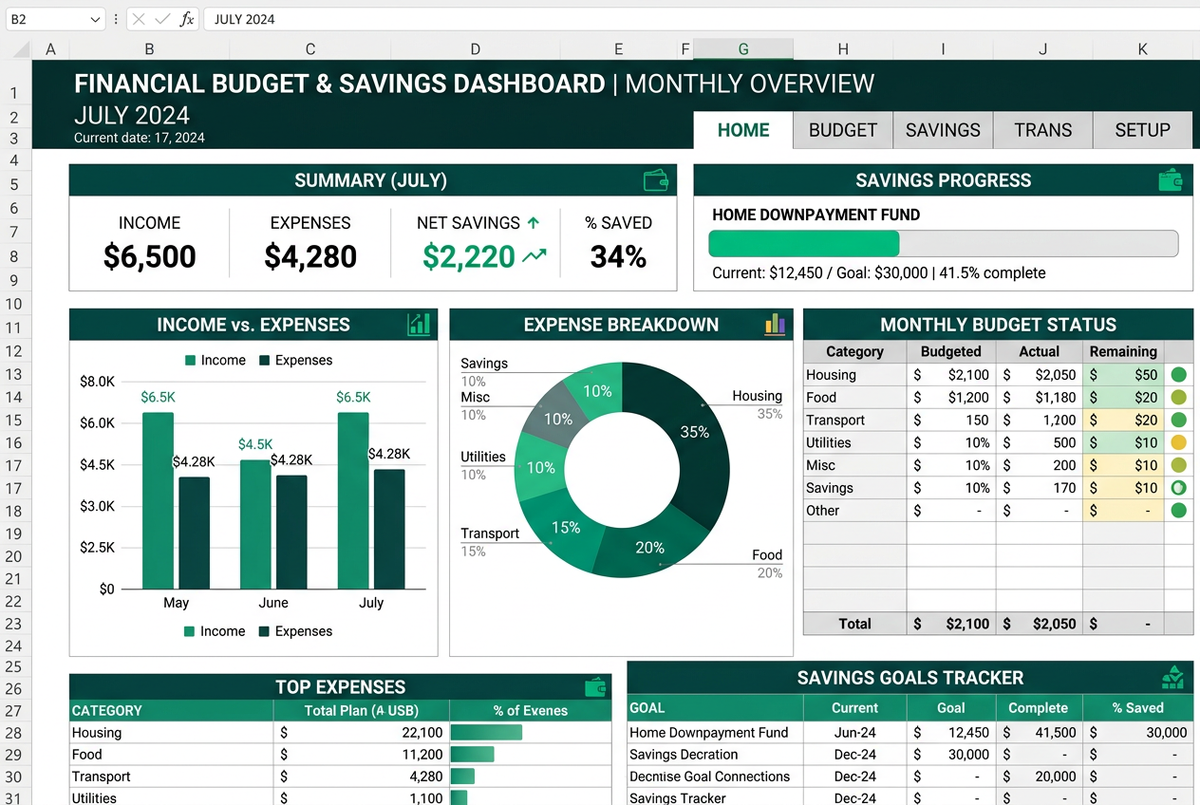1200x805 pixels.
Task: Switch to the HOME tab
Action: (x=743, y=130)
